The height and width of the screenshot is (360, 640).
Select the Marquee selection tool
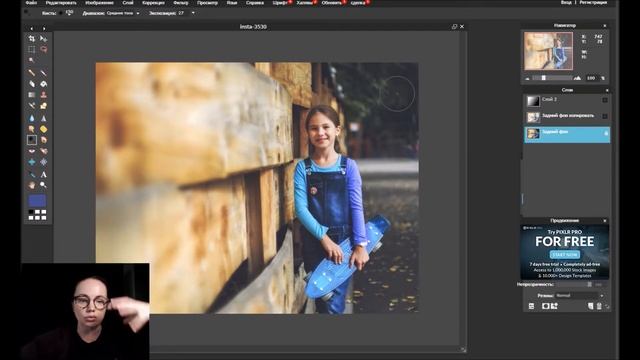(x=31, y=49)
